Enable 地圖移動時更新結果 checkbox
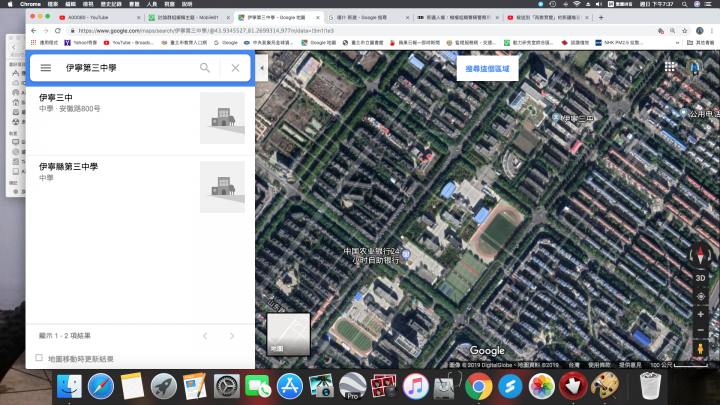This screenshot has height=405, width=720. [x=39, y=358]
